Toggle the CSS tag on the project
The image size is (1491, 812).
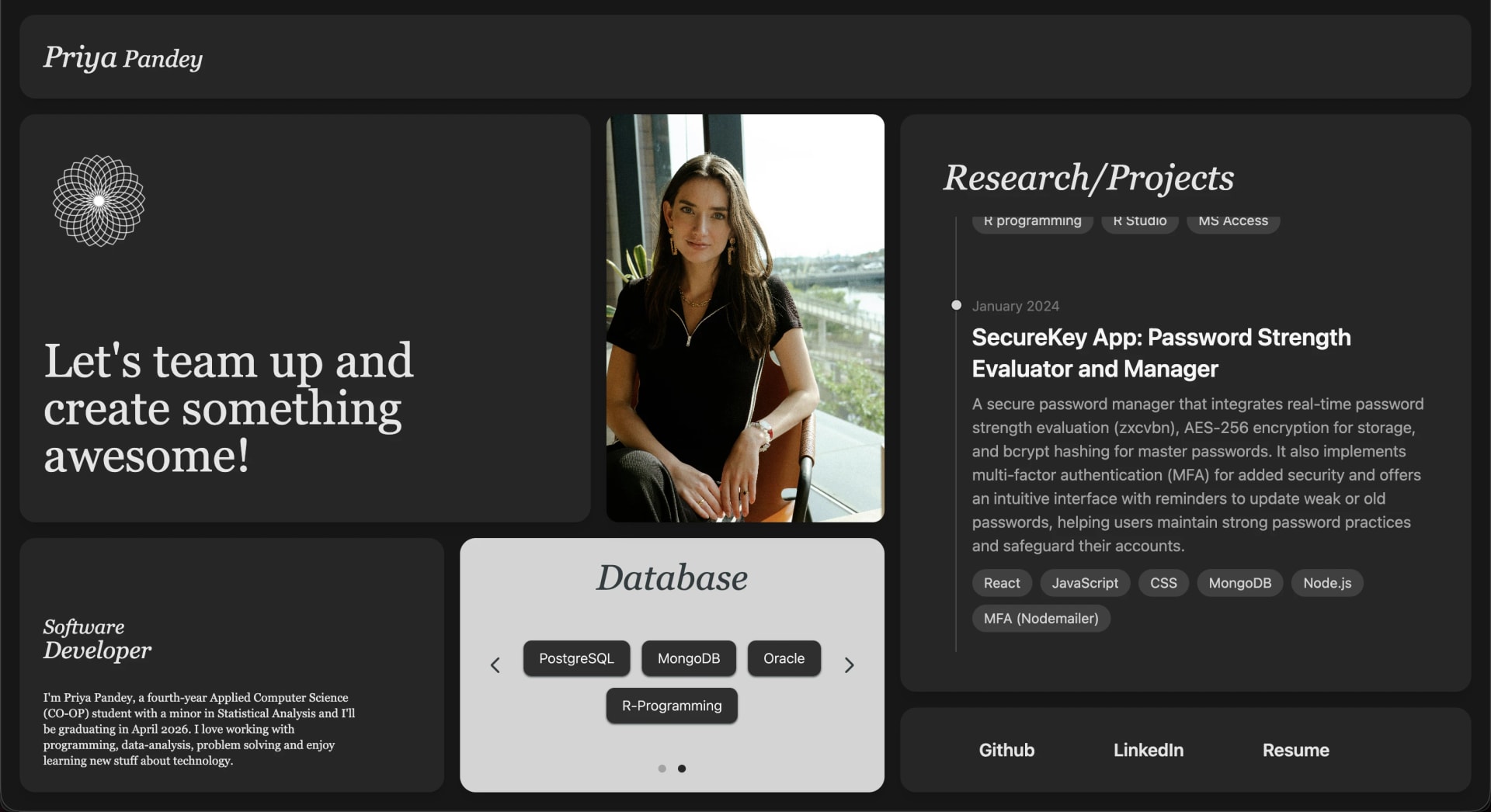click(x=1163, y=583)
